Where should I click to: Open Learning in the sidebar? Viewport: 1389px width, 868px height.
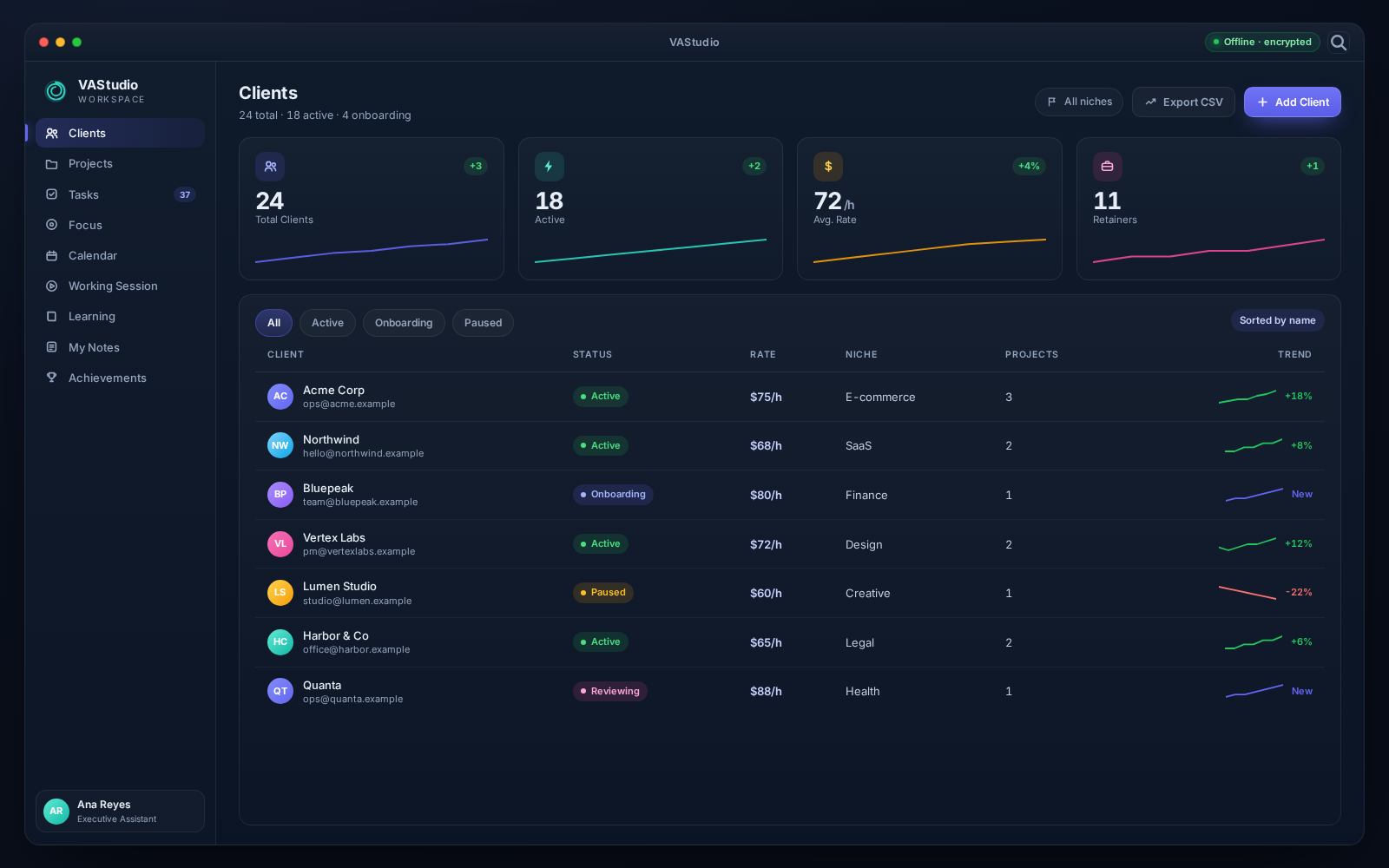(x=120, y=317)
